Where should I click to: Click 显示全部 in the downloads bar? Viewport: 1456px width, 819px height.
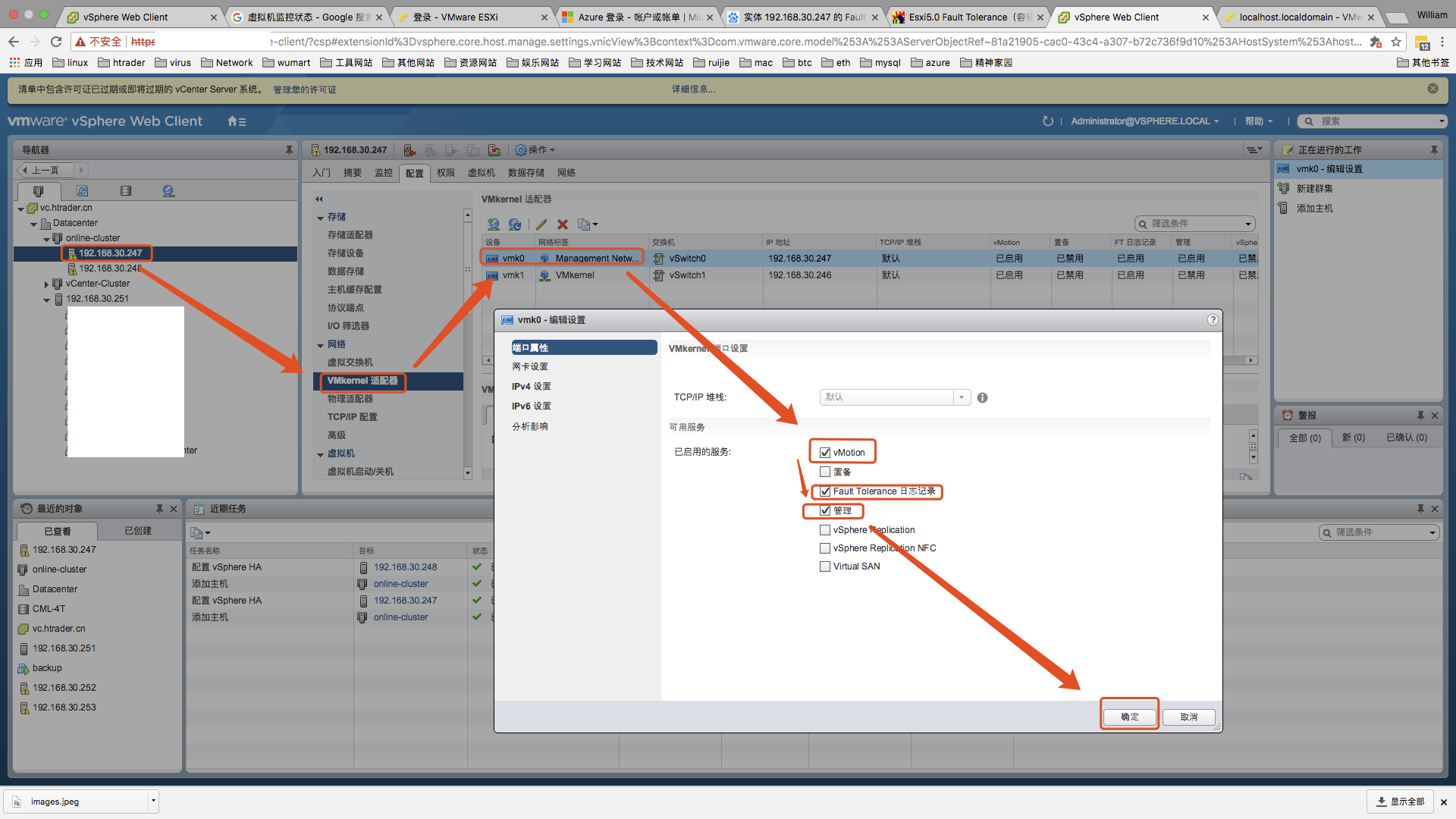[1401, 802]
